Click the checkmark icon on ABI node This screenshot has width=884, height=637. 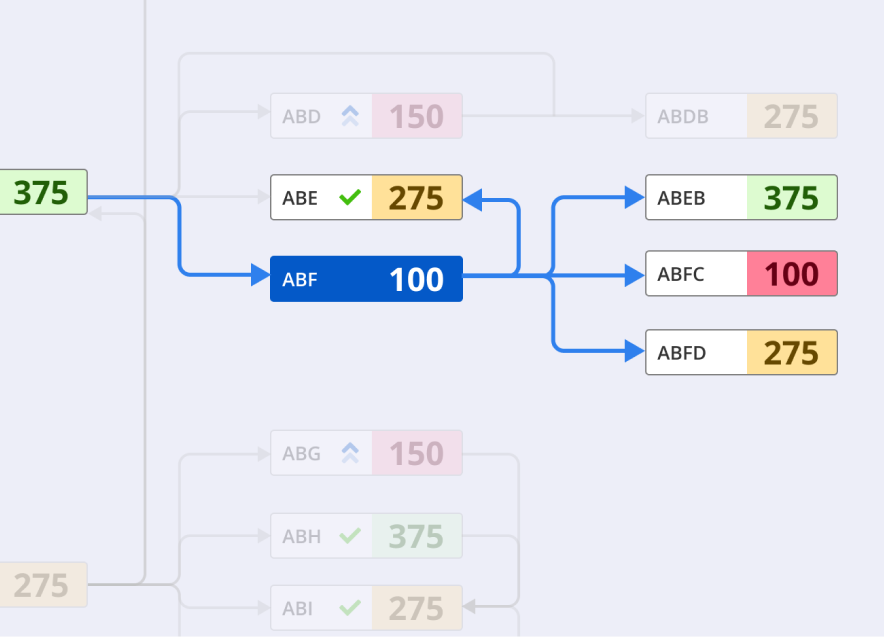coord(349,608)
